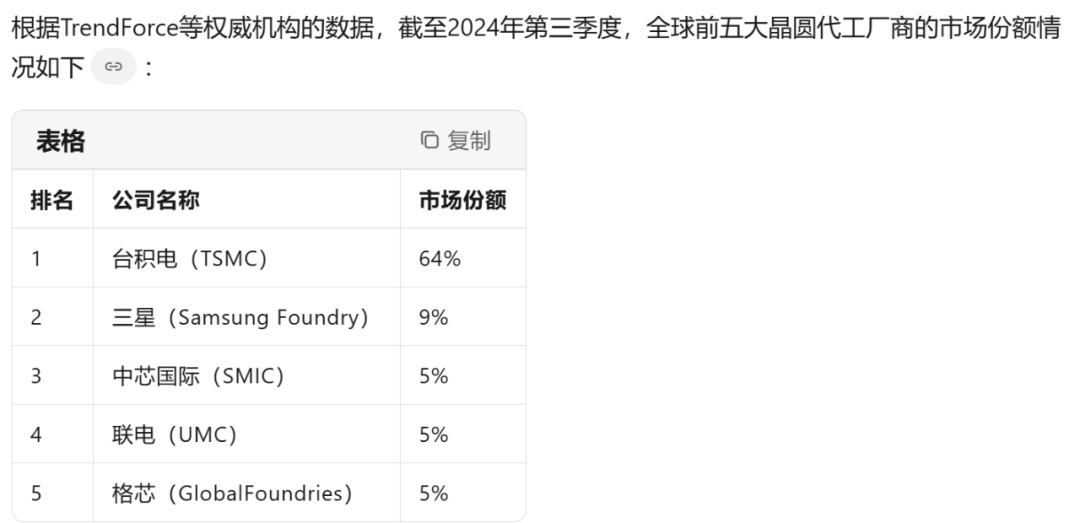Click rank number 3 in the table
Viewport: 1080px width, 523px height.
click(36, 377)
